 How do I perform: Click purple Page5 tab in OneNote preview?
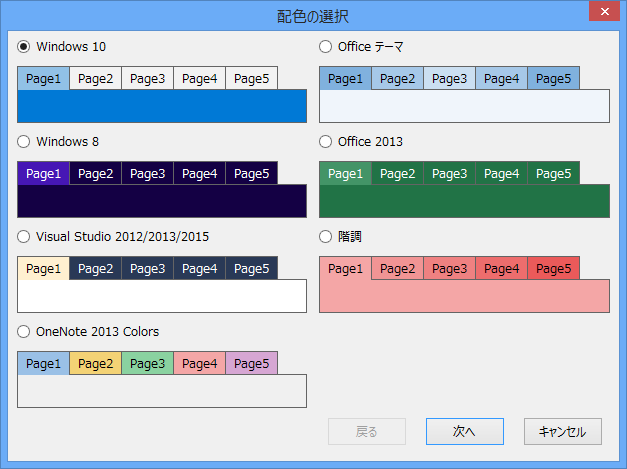(251, 364)
